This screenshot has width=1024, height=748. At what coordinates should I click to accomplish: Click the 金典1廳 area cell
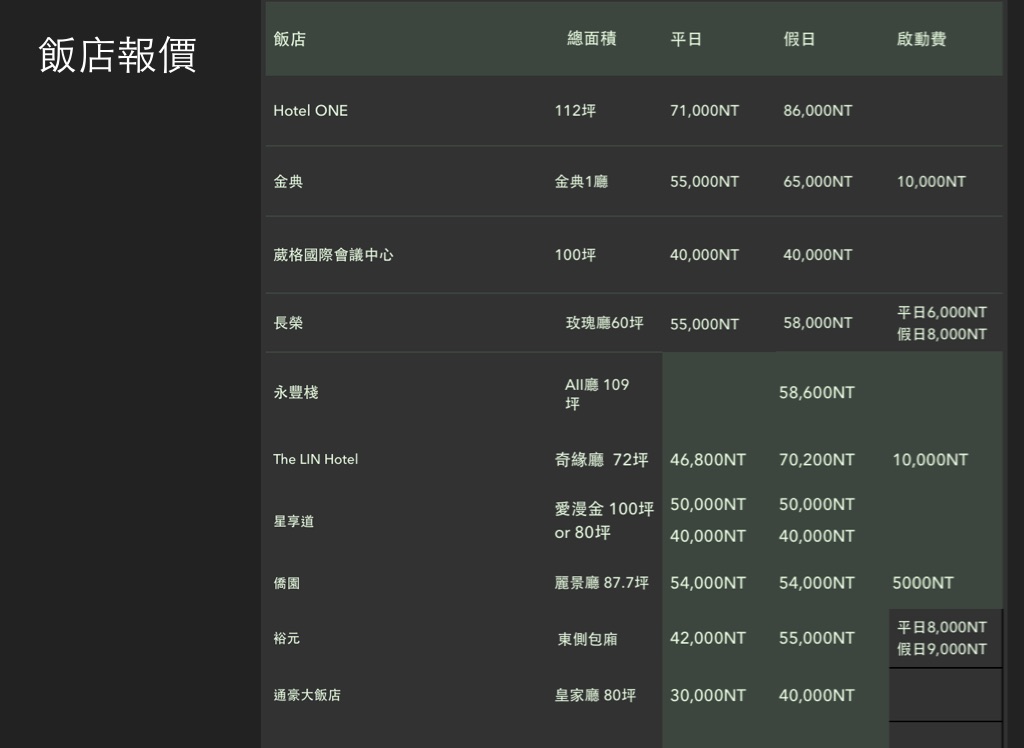tap(581, 182)
